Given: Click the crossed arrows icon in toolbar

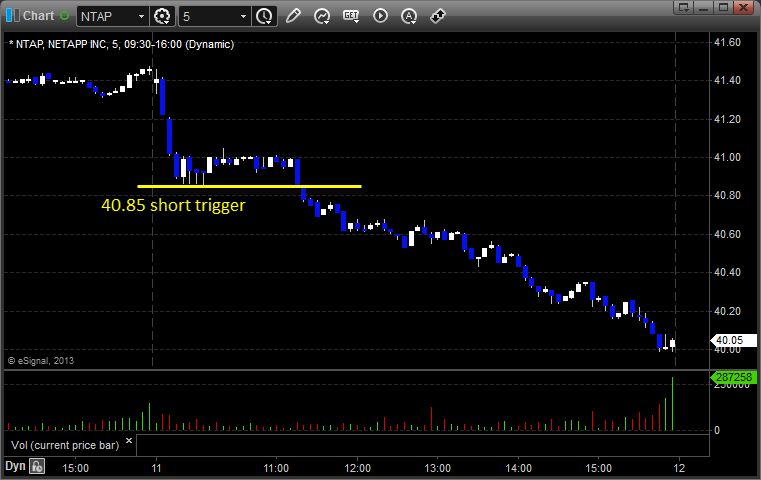Looking at the screenshot, I should pyautogui.click(x=438, y=16).
